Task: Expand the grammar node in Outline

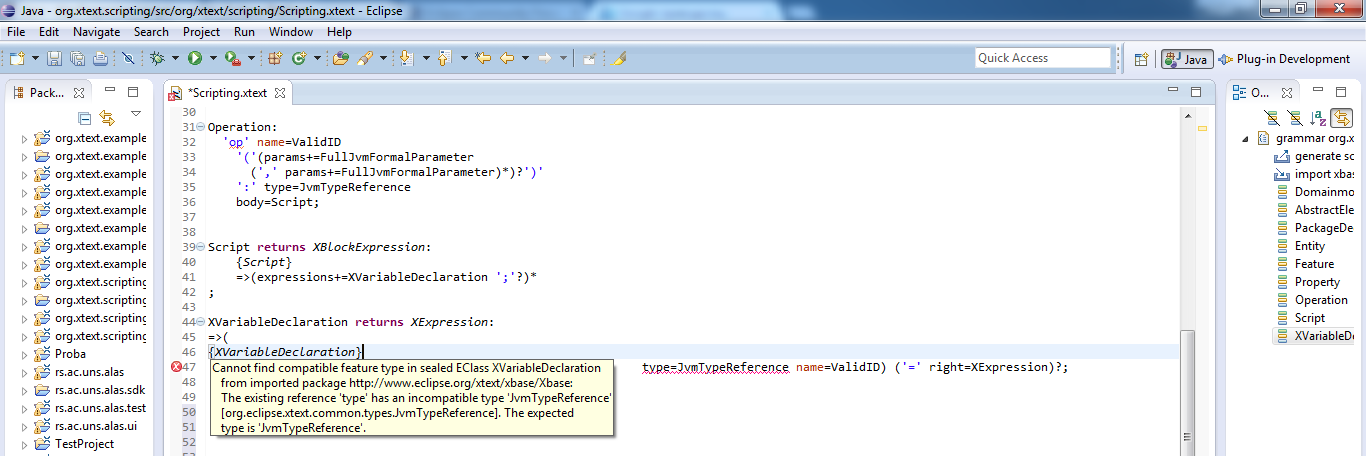Action: pyautogui.click(x=1245, y=138)
